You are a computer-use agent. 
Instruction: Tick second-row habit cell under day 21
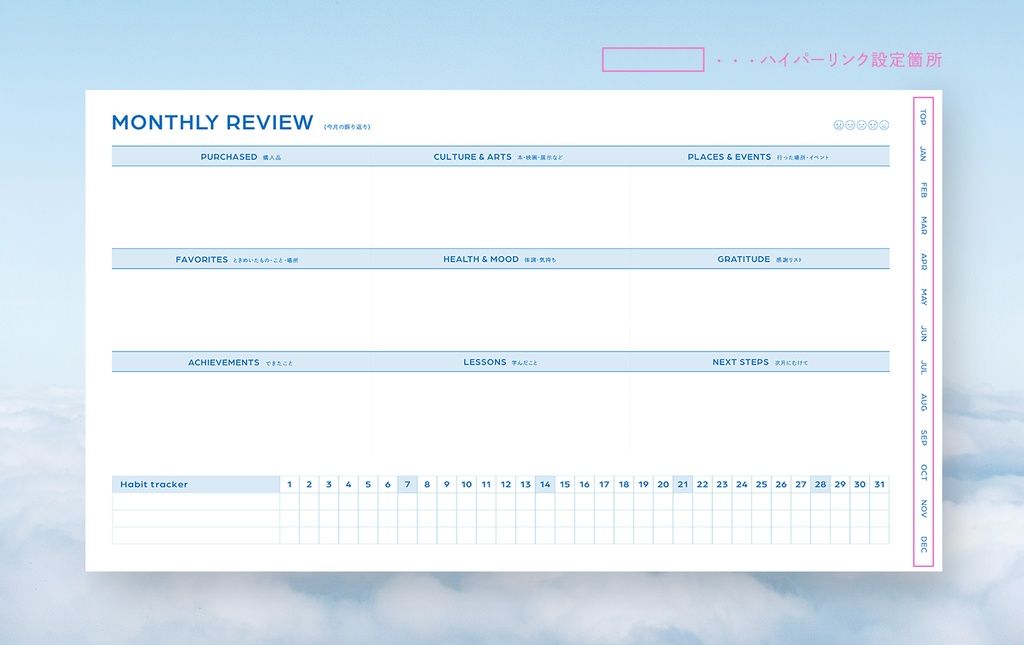pos(682,518)
